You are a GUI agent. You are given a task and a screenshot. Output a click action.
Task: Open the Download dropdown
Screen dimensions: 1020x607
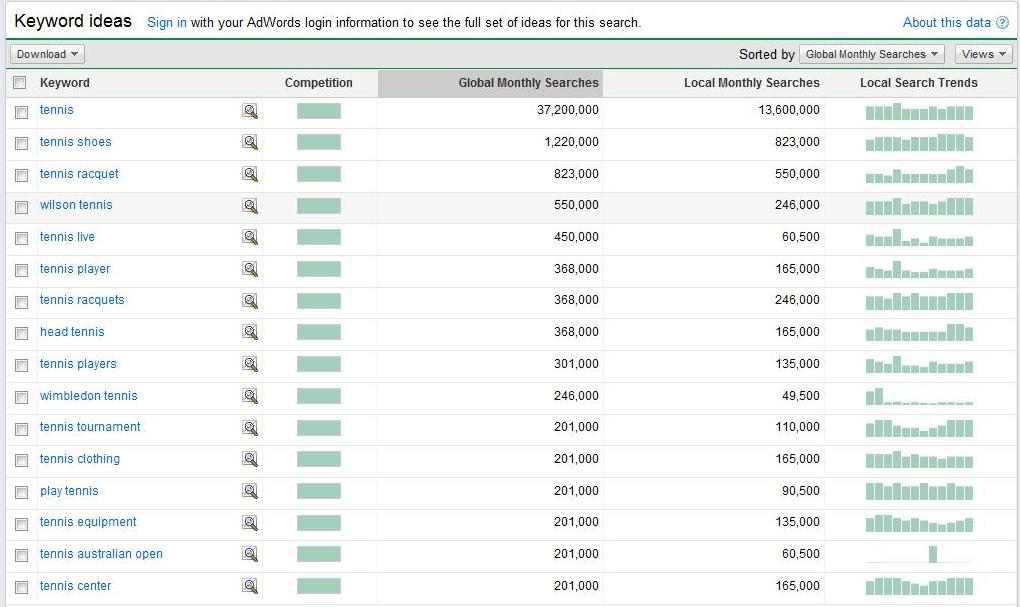[47, 54]
